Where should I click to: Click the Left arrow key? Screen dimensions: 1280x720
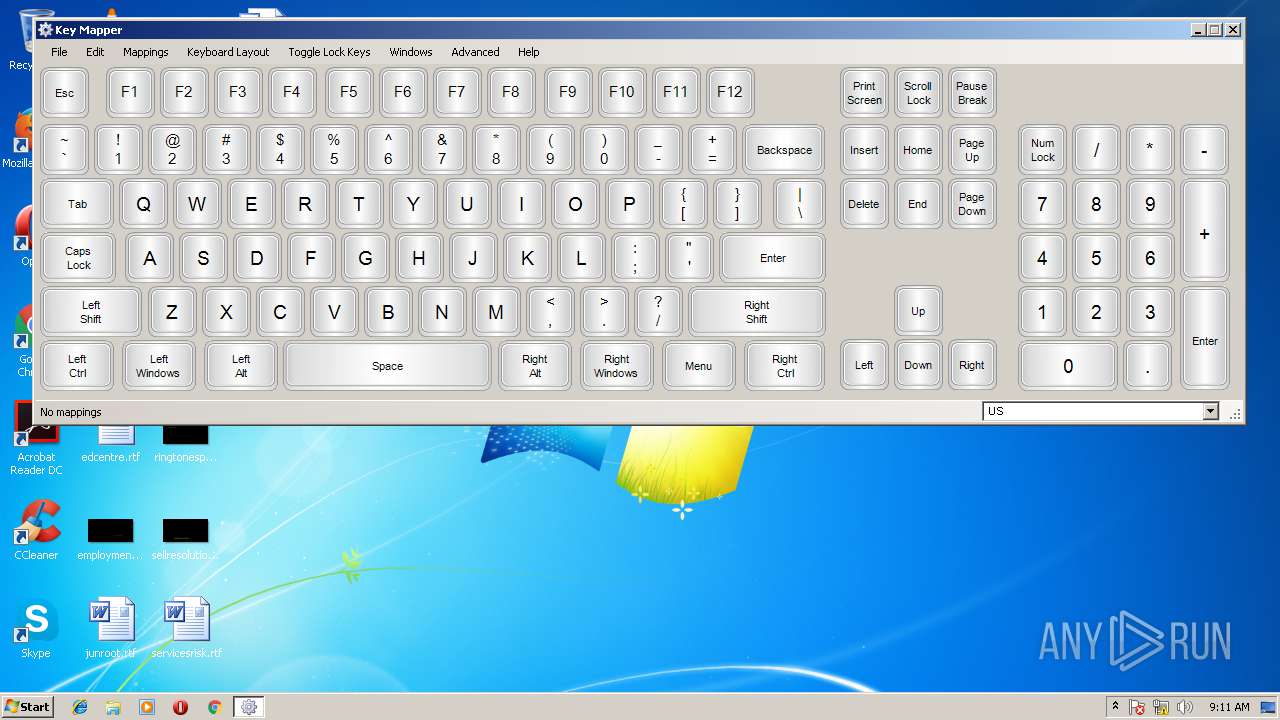[864, 366]
